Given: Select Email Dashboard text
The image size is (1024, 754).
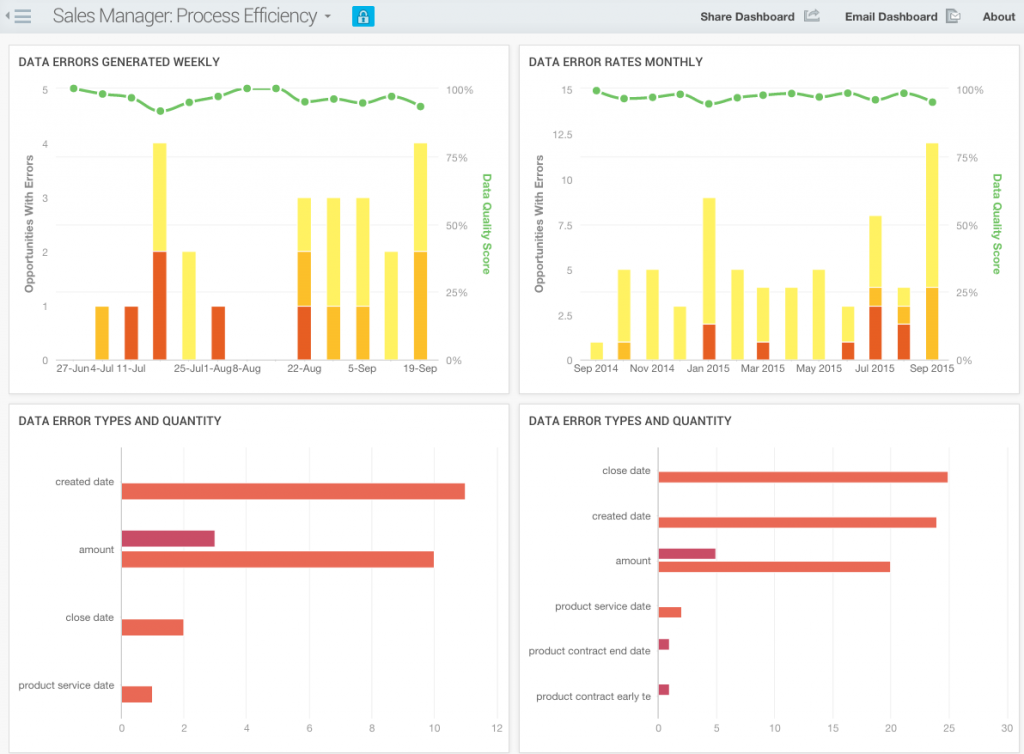Looking at the screenshot, I should click(x=891, y=17).
